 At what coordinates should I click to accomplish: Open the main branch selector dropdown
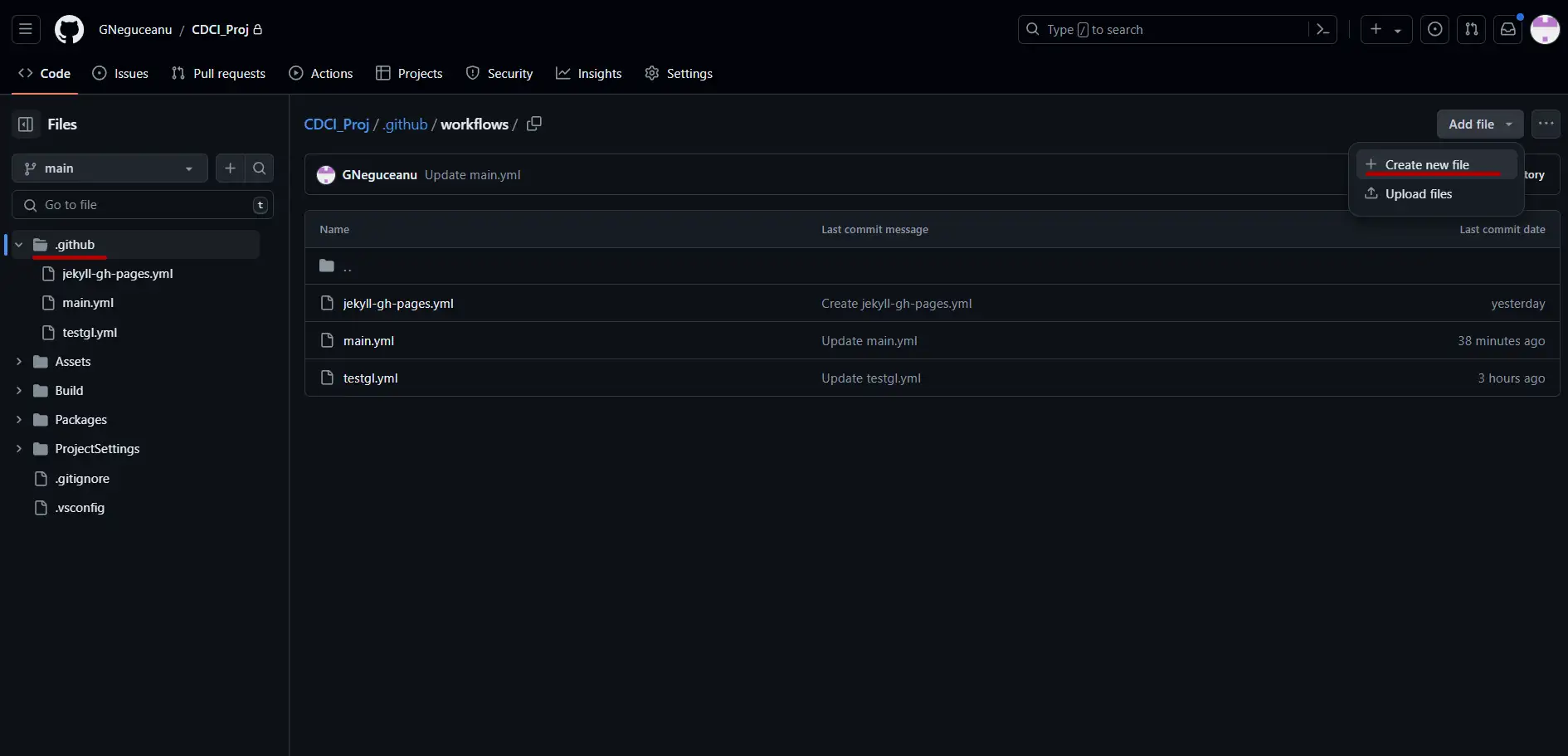click(109, 168)
